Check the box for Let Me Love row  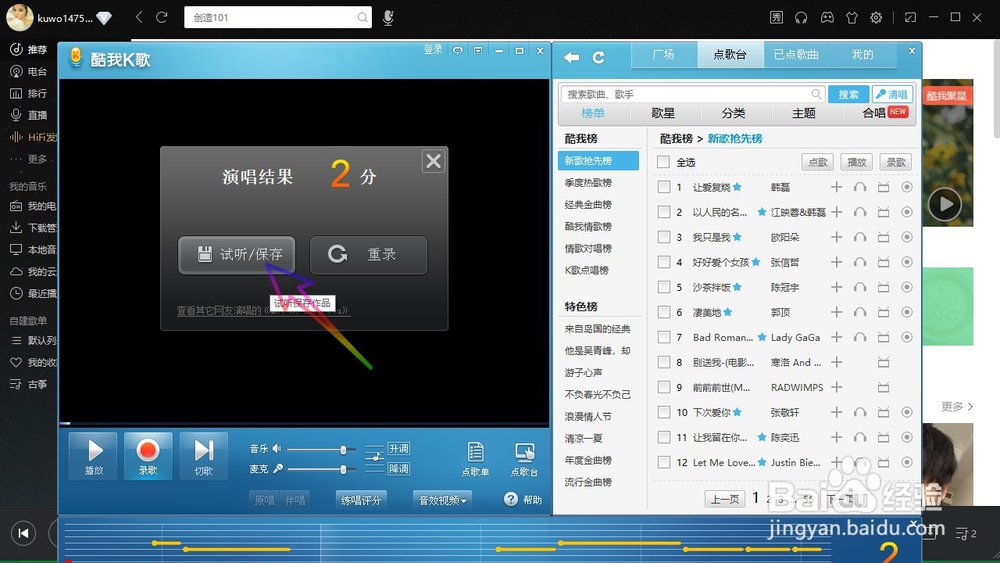[x=664, y=462]
